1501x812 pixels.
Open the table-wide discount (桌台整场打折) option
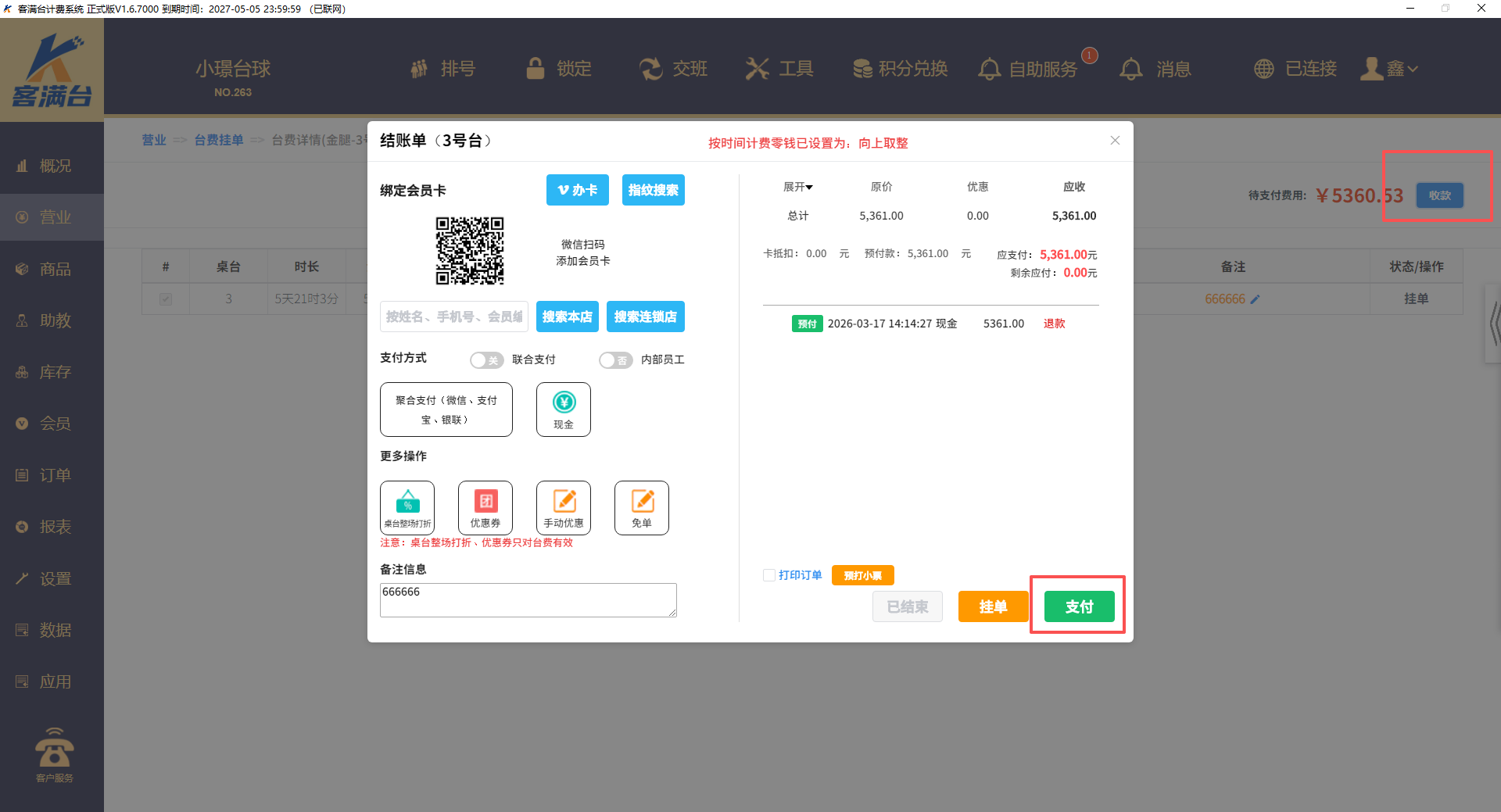pos(407,507)
